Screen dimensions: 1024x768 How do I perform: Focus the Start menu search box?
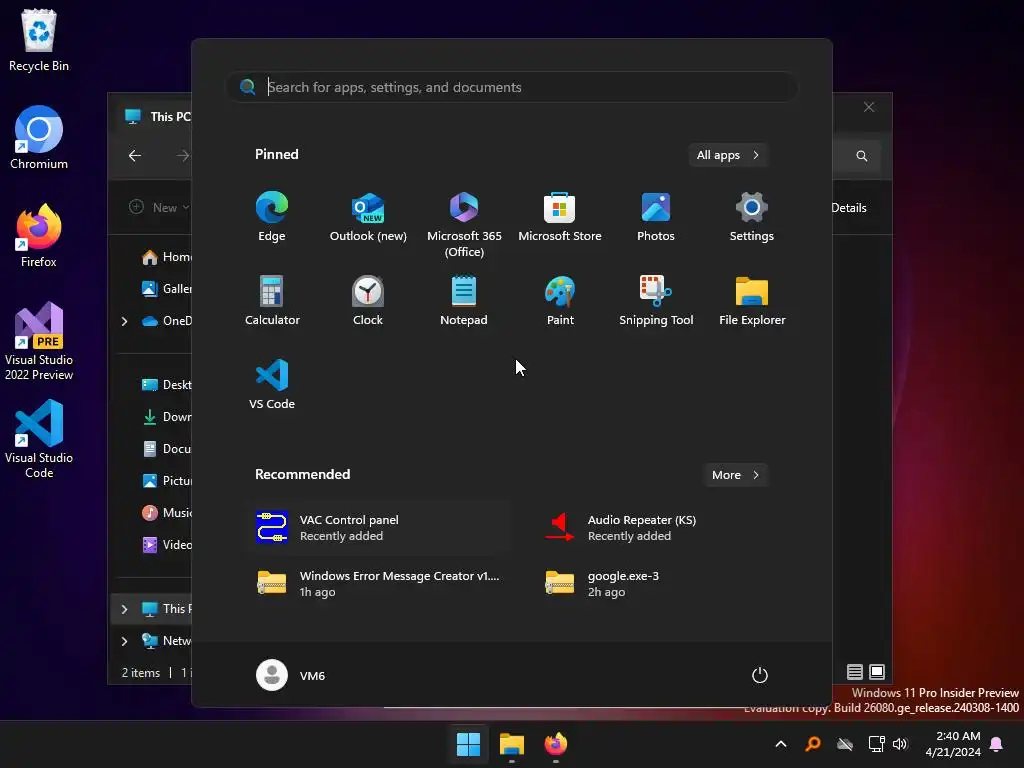[x=511, y=87]
